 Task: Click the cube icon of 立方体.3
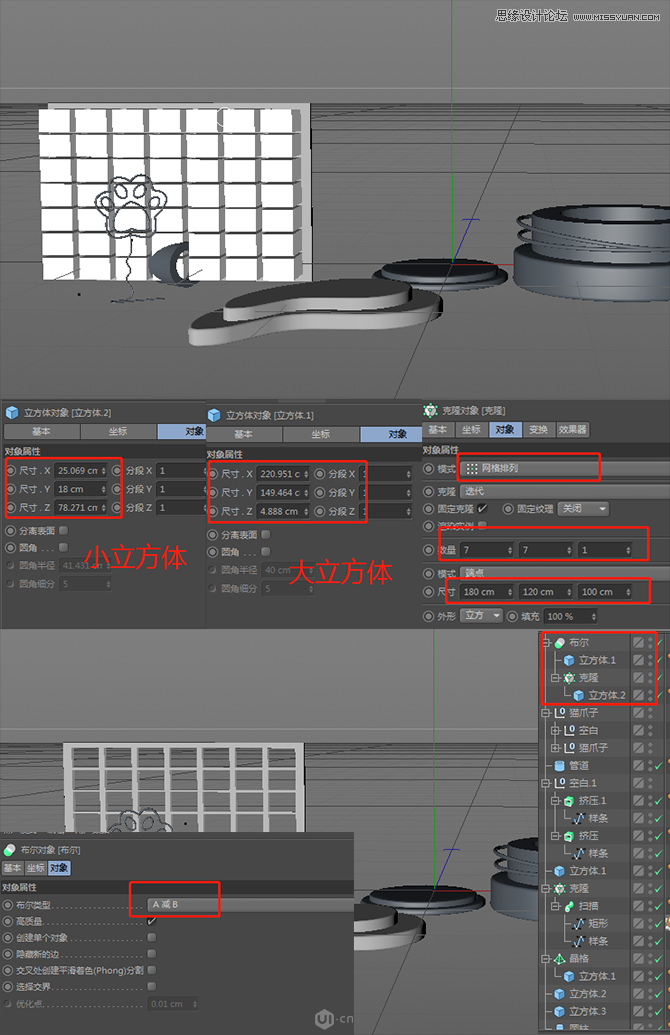(560, 1011)
